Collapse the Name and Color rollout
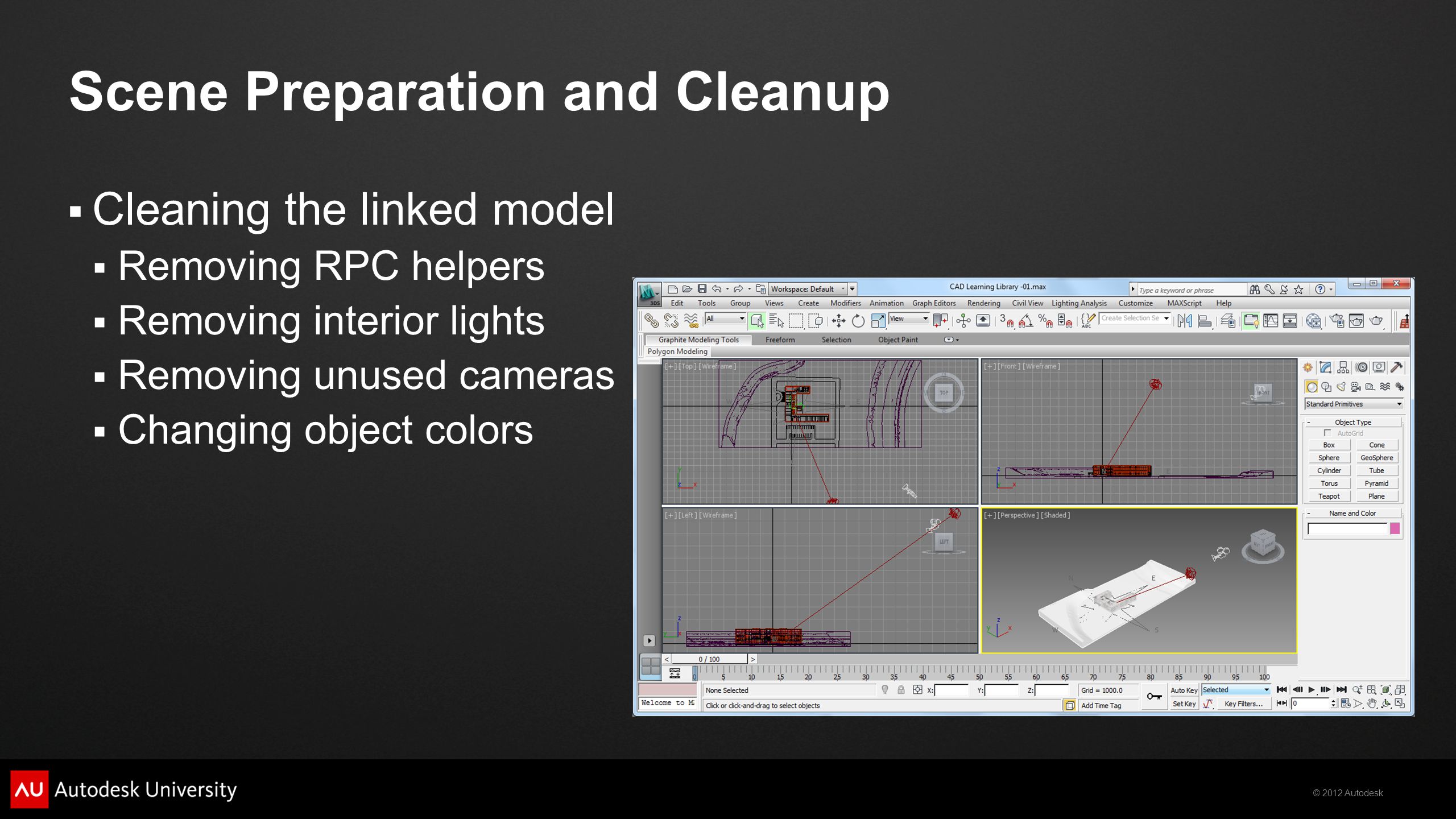The width and height of the screenshot is (1456, 819). 1352,513
